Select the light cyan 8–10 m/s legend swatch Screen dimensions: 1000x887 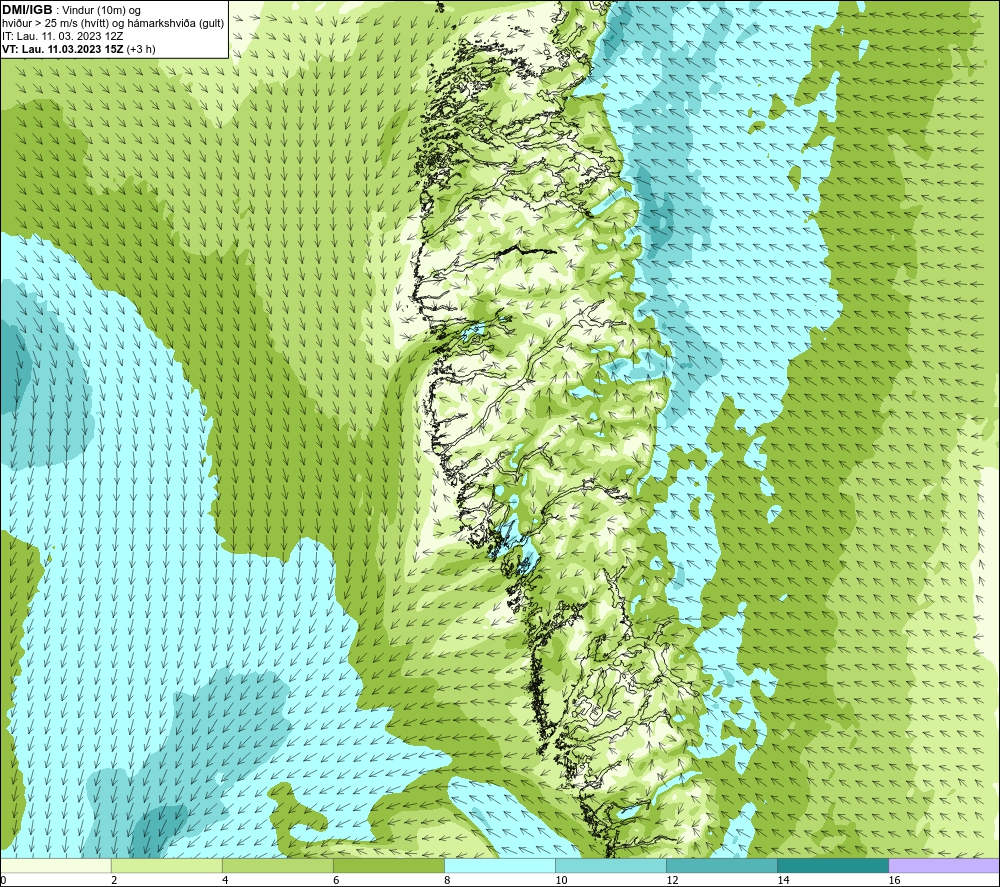[x=500, y=865]
